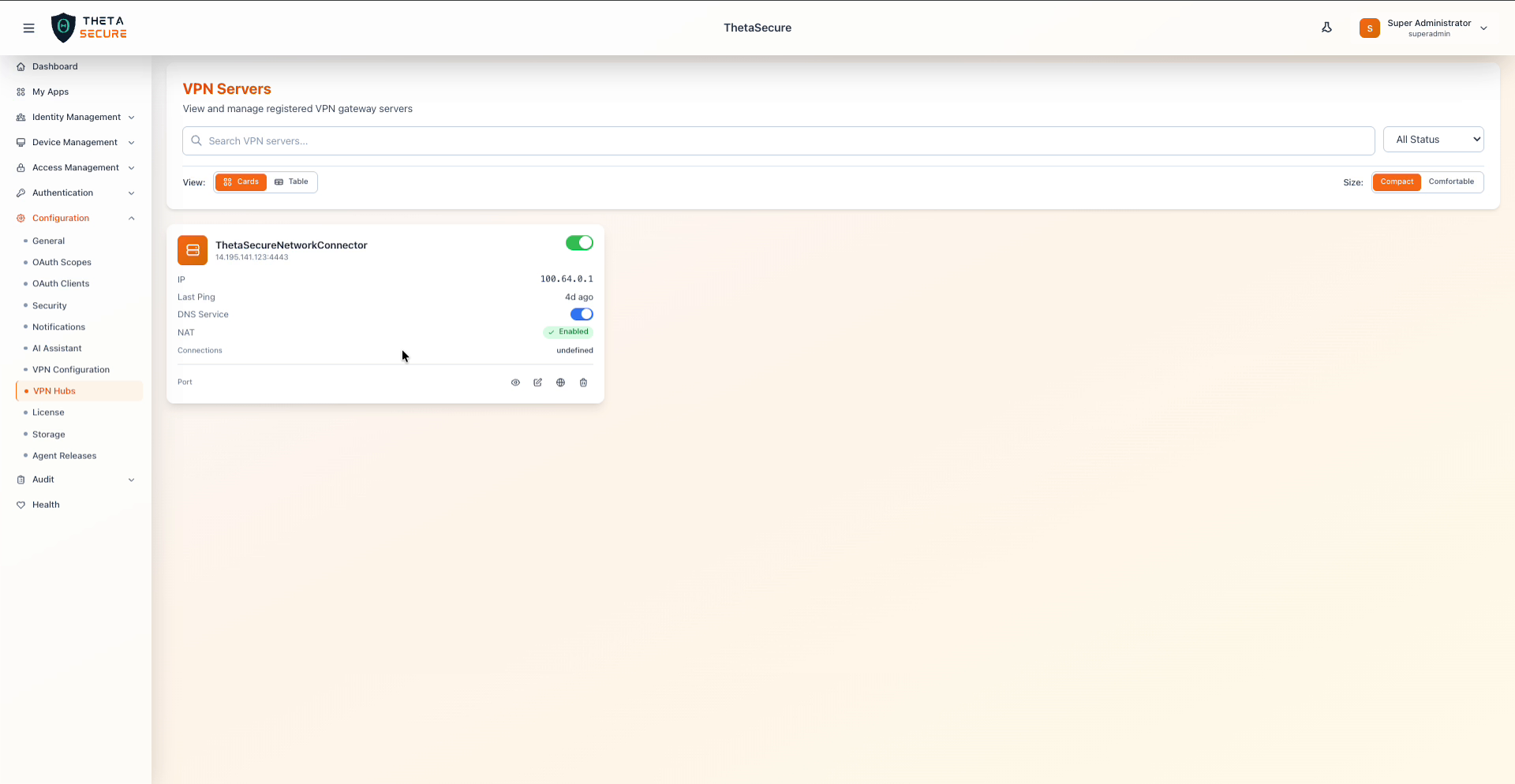Select Comfortable card size
The height and width of the screenshot is (784, 1515).
pyautogui.click(x=1451, y=181)
